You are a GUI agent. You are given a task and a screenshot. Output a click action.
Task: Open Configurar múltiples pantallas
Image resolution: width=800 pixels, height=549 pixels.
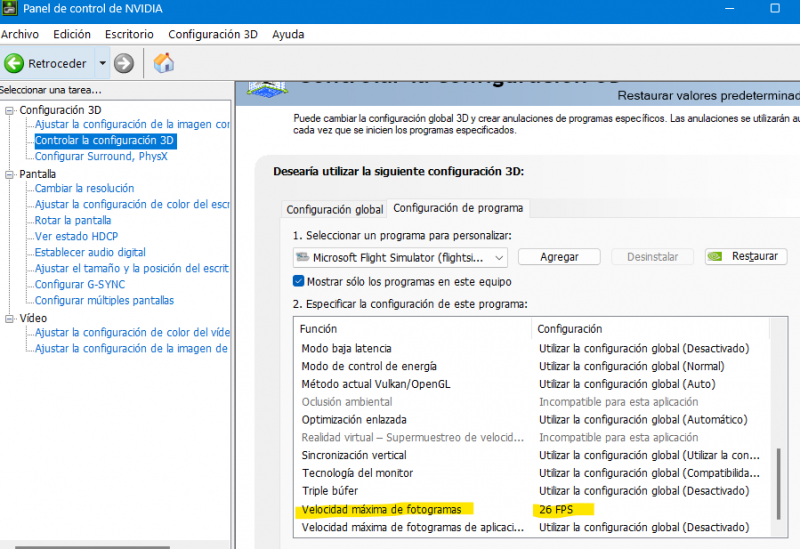point(104,301)
